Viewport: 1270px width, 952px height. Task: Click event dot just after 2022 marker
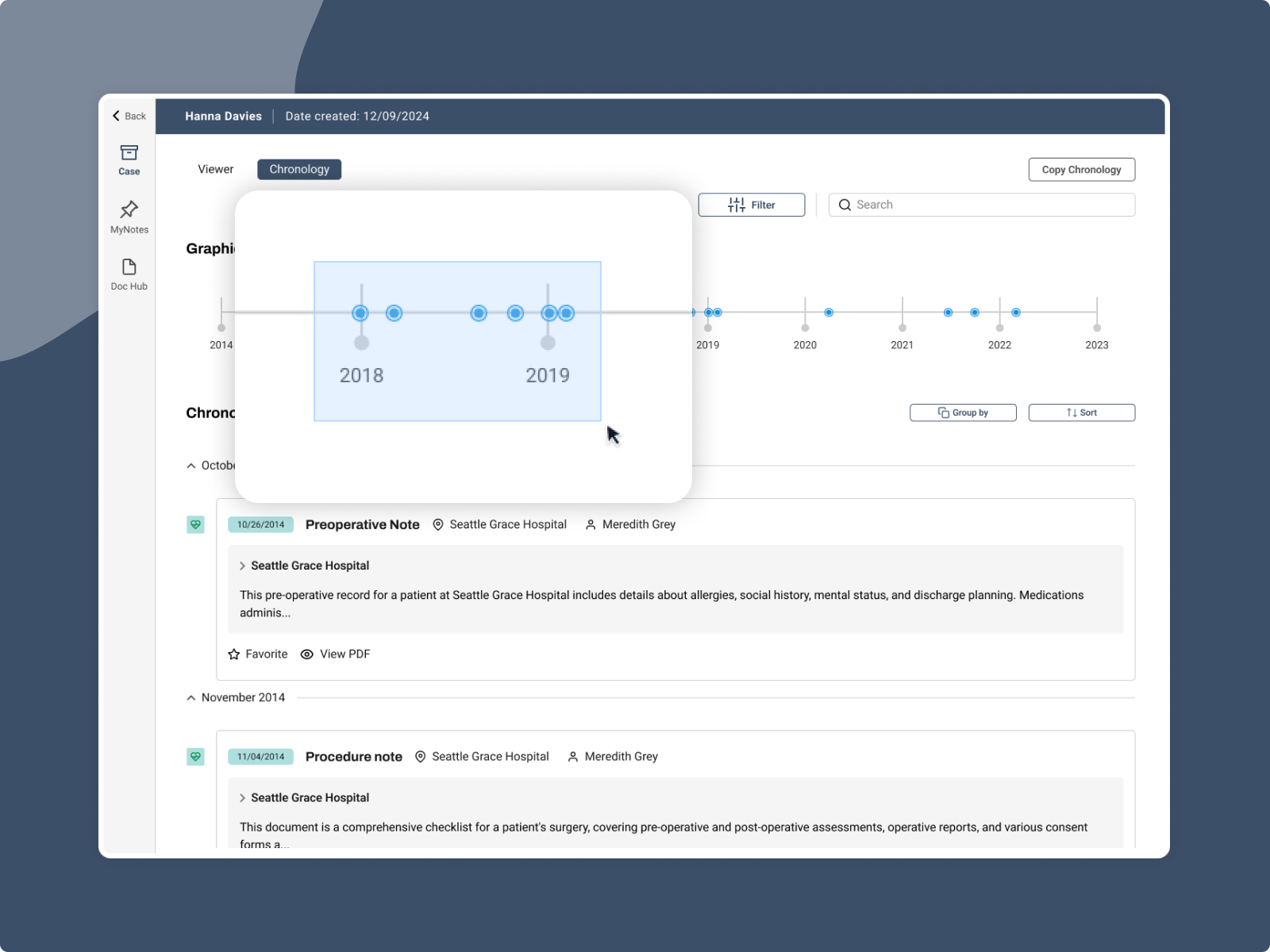[1016, 313]
